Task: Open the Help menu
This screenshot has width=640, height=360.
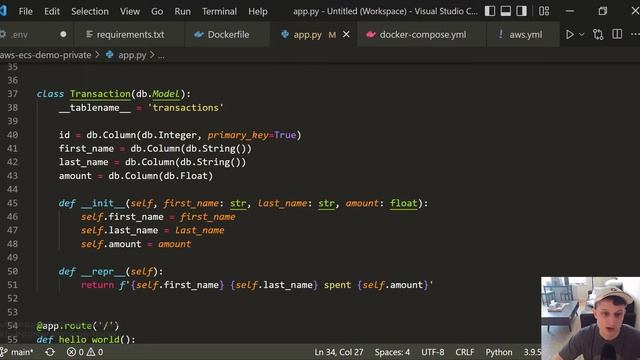Action: click(258, 11)
